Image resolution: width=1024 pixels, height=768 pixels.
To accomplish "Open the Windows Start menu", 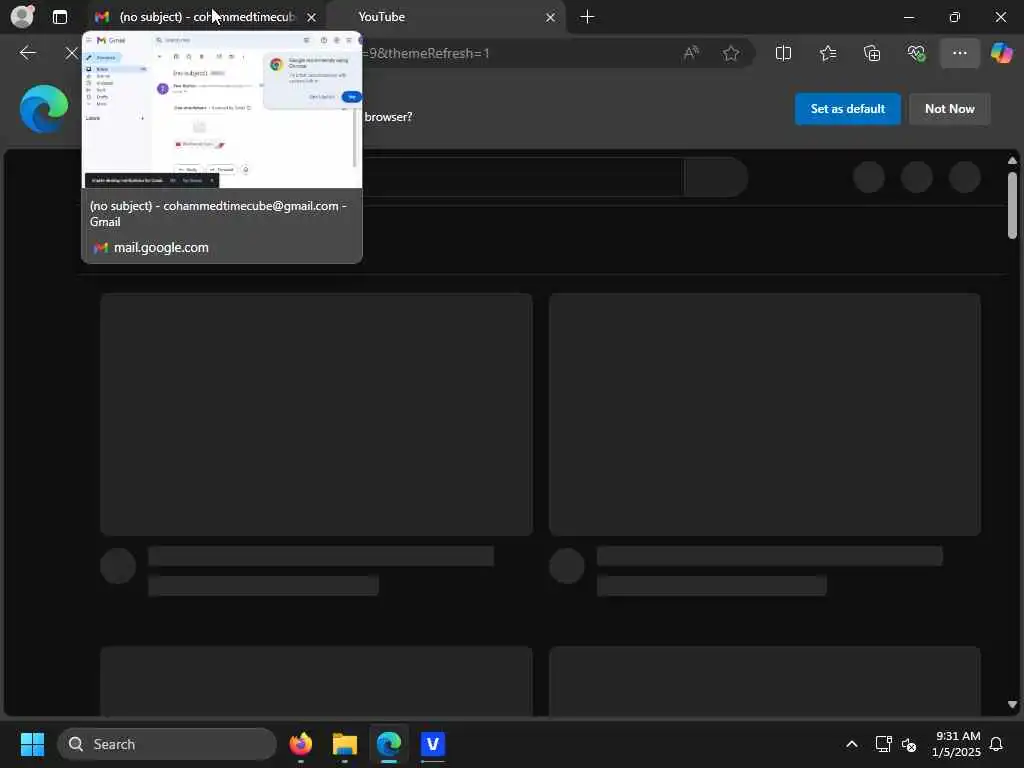I will pyautogui.click(x=32, y=744).
